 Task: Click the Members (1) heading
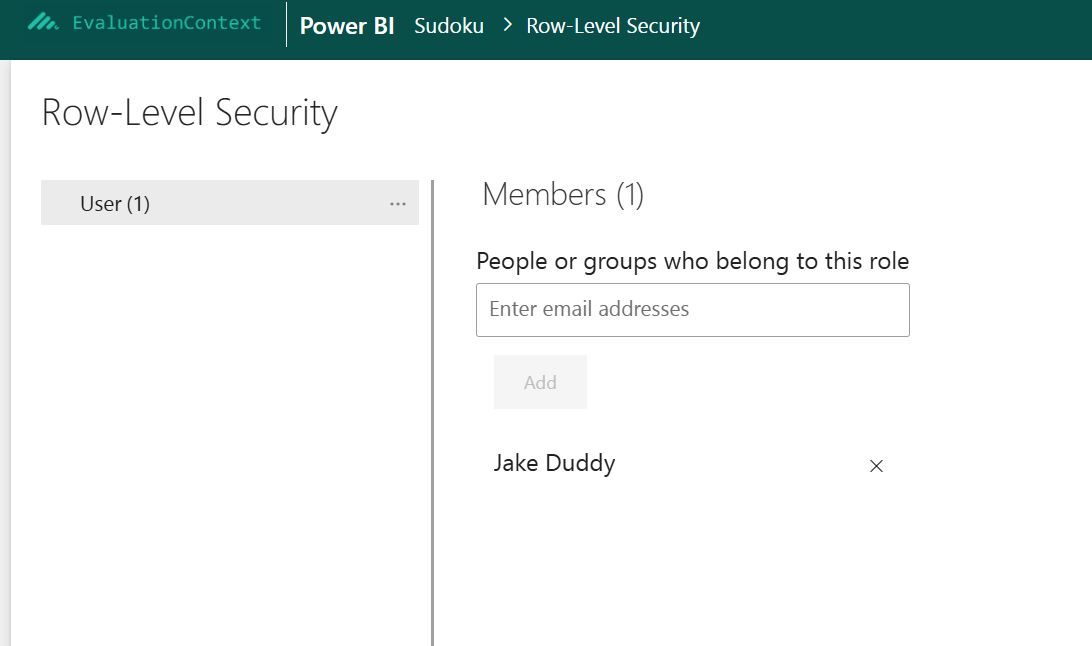tap(563, 194)
